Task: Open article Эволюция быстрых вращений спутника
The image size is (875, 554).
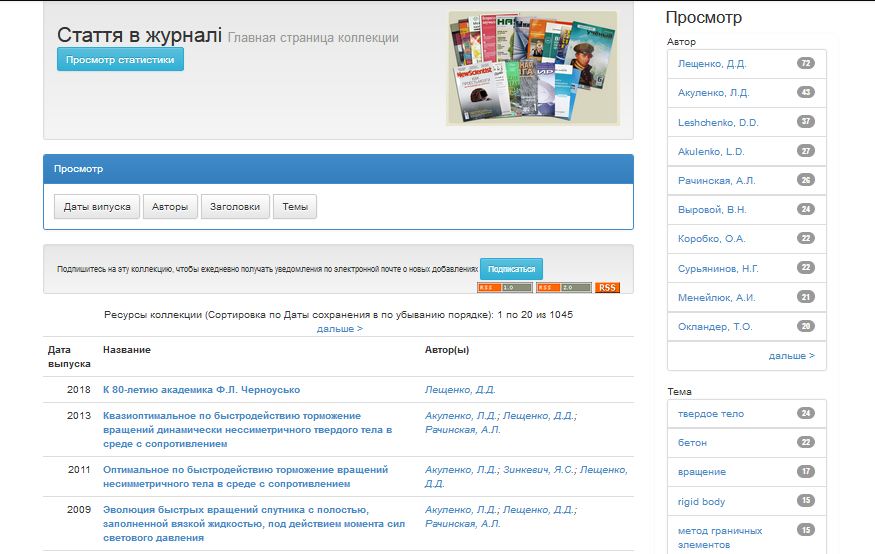Action: point(254,523)
